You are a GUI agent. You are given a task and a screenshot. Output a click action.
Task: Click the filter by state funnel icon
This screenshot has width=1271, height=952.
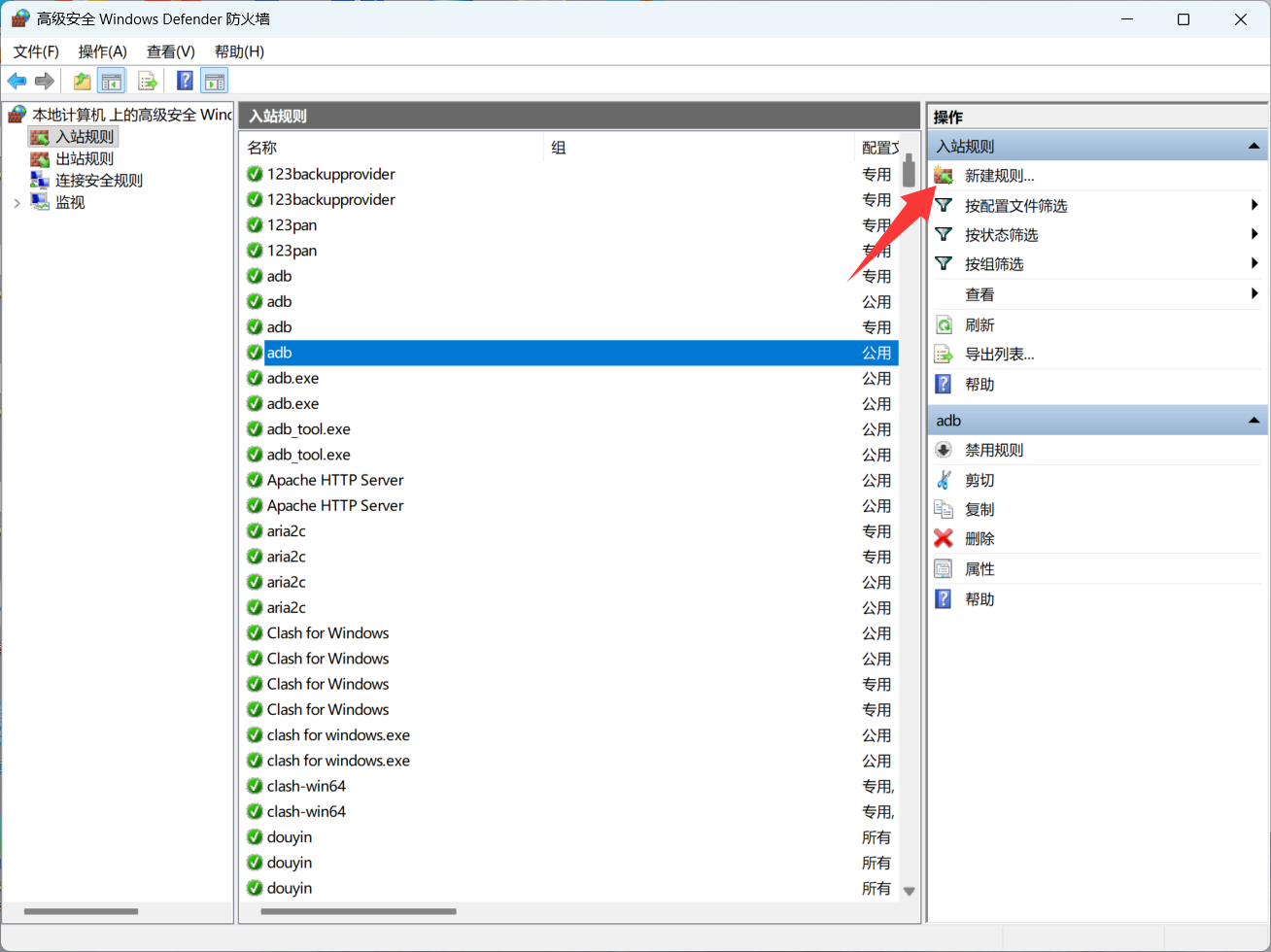[x=944, y=235]
